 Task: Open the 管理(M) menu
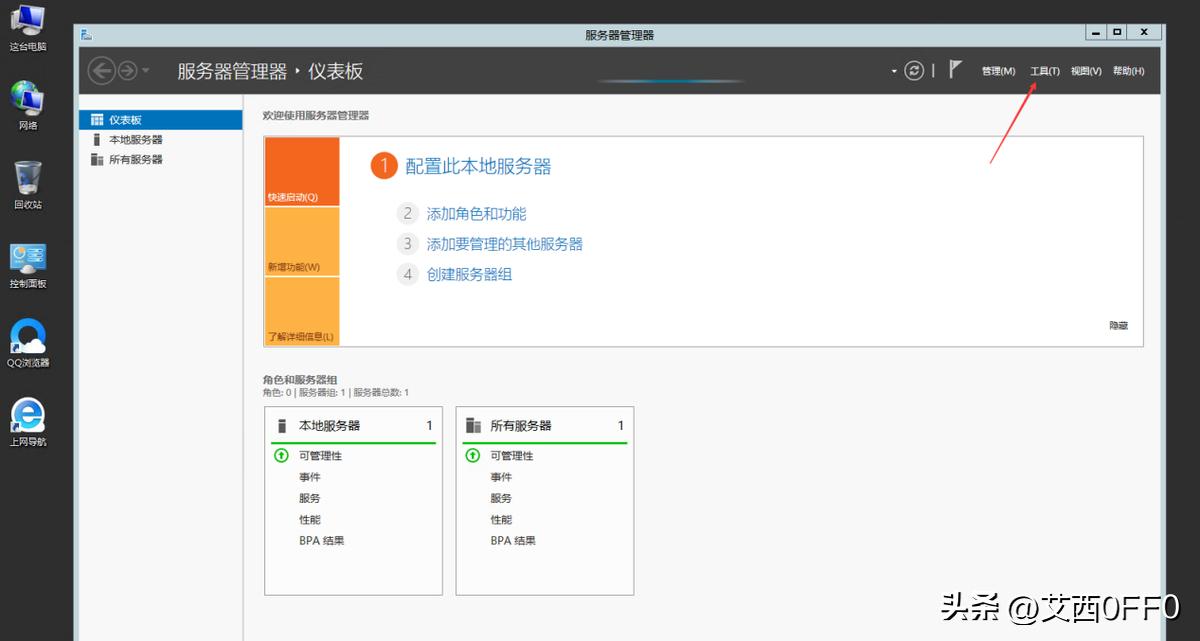point(997,70)
